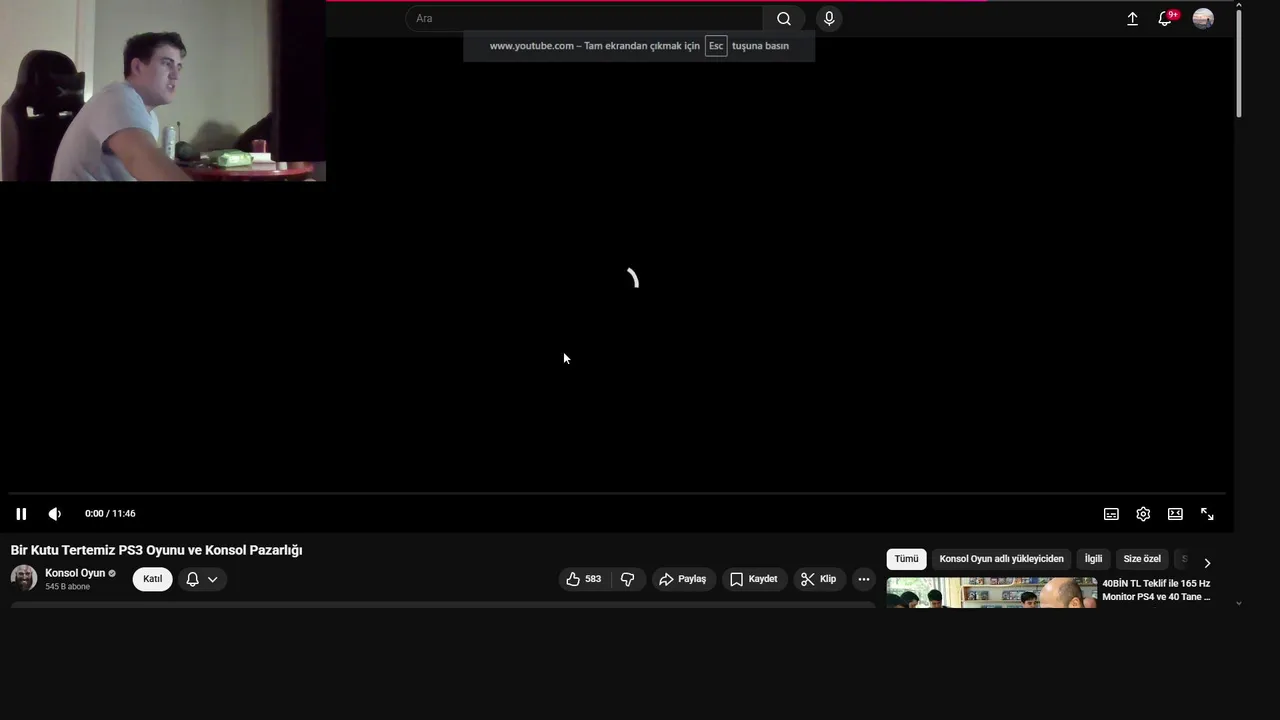Image resolution: width=1280 pixels, height=720 pixels.
Task: Open the 40BİN TL Teklif video title
Action: (x=1156, y=590)
